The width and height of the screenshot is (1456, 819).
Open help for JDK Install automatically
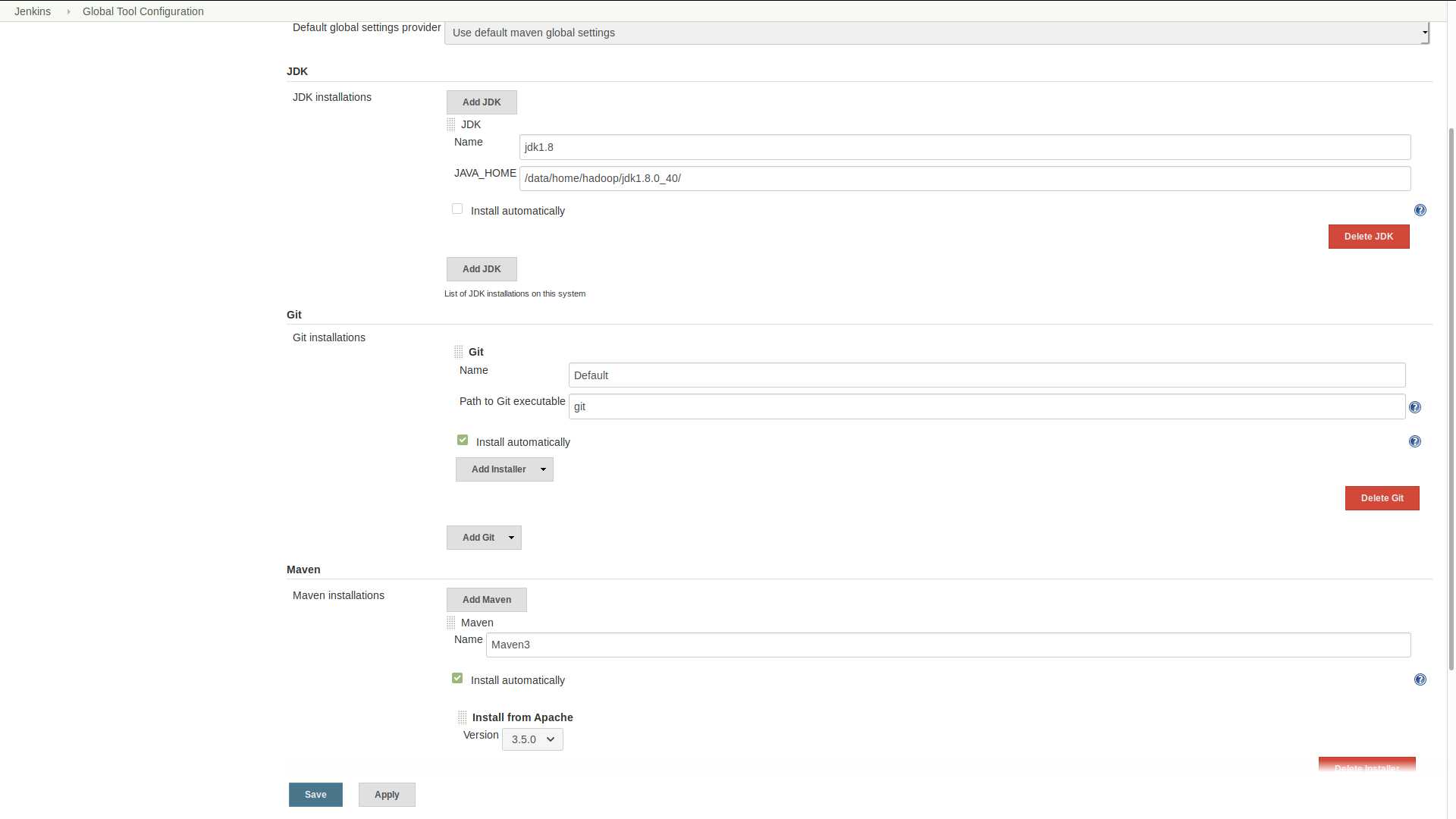pyautogui.click(x=1420, y=210)
